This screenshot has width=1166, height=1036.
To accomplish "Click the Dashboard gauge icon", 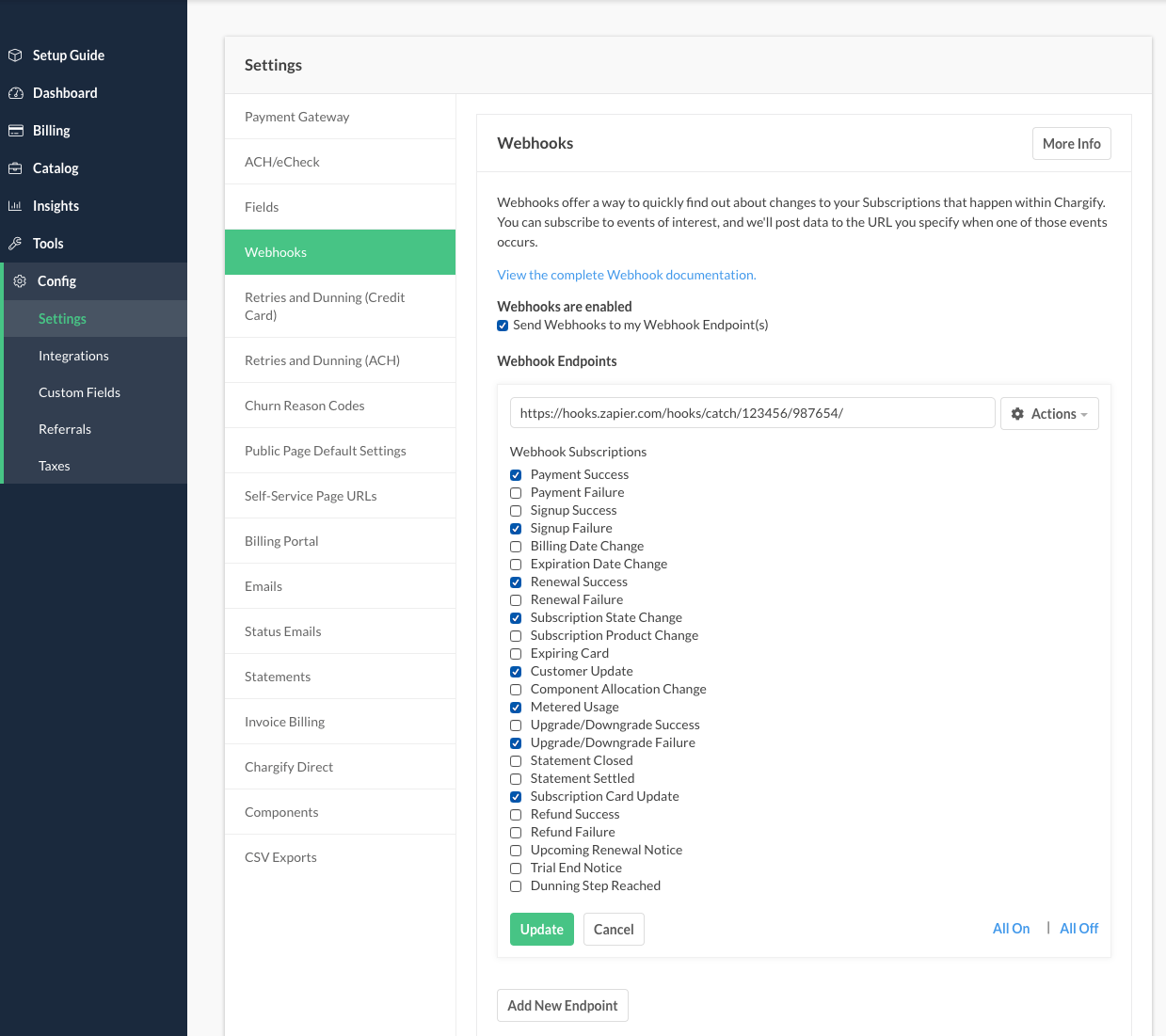I will pyautogui.click(x=15, y=93).
